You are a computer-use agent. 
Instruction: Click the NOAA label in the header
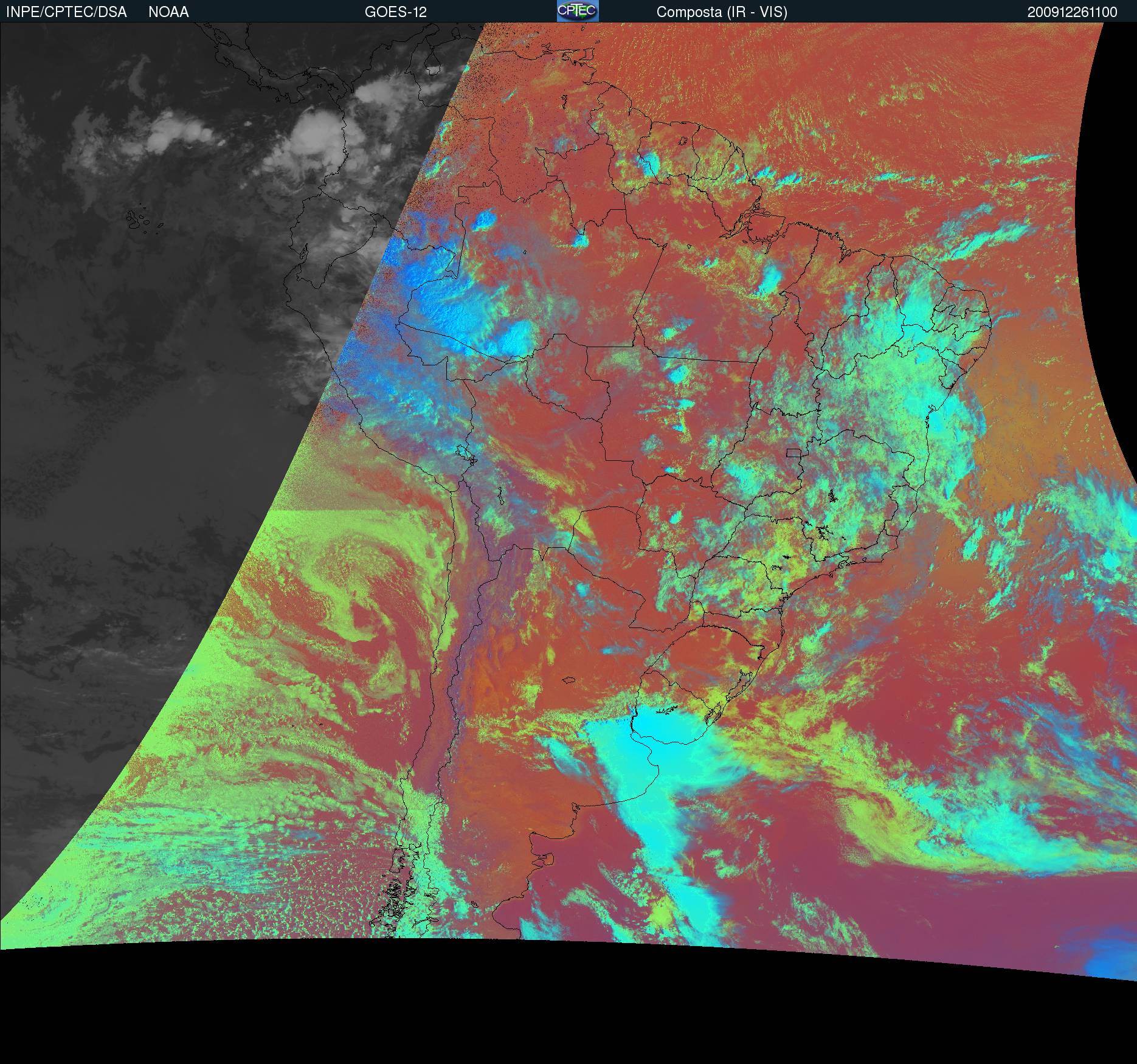168,12
